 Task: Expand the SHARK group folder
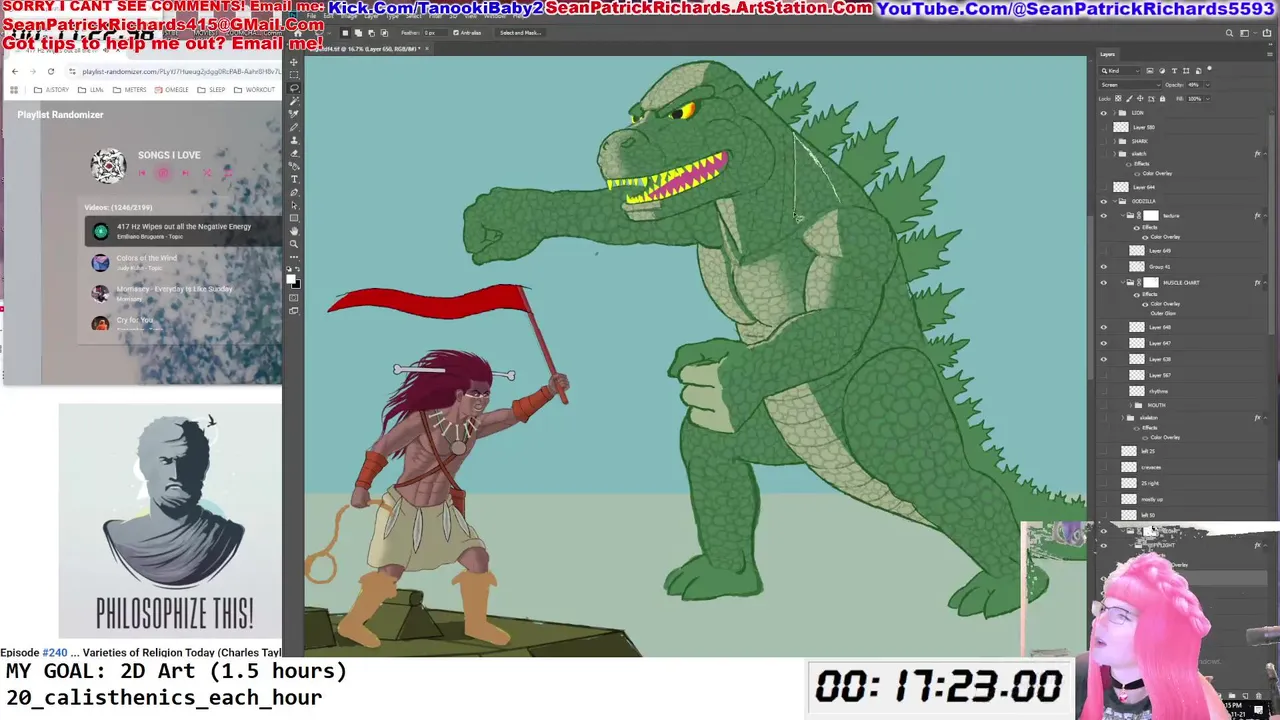[x=1114, y=141]
